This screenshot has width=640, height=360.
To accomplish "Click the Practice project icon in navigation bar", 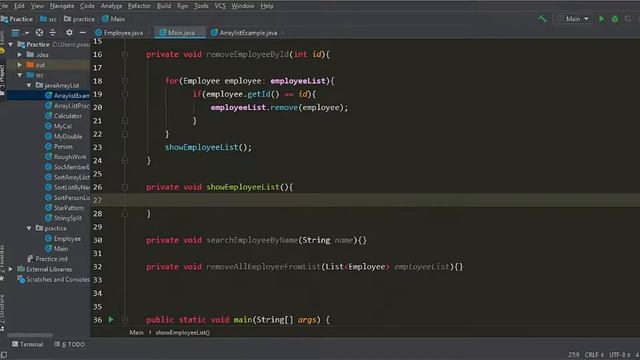I will (x=4, y=19).
